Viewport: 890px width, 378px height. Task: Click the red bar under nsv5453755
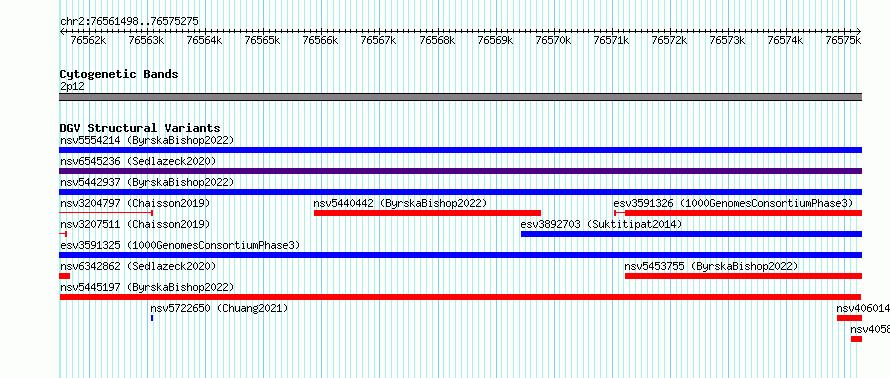coord(744,276)
